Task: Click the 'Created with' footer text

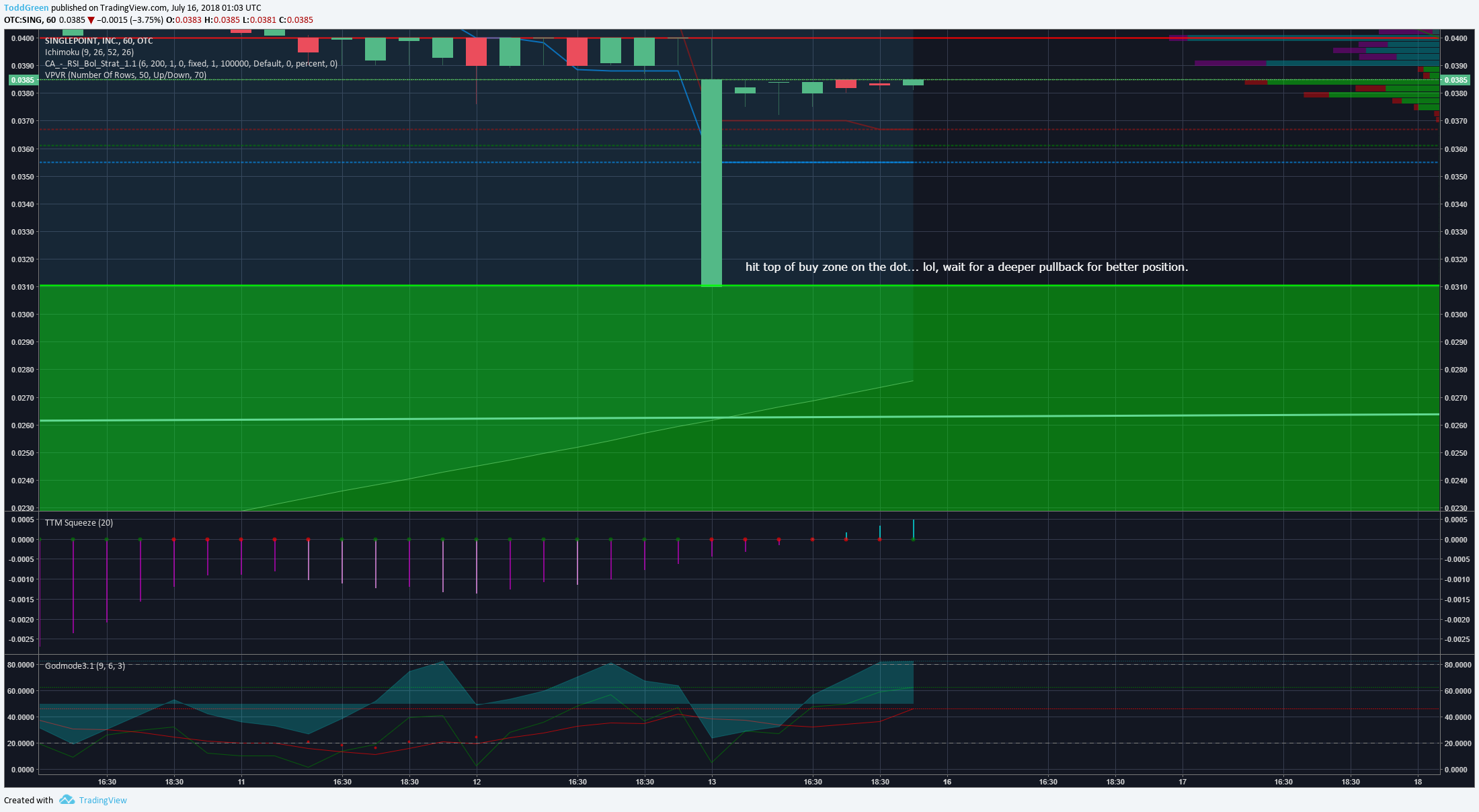Action: tap(28, 800)
